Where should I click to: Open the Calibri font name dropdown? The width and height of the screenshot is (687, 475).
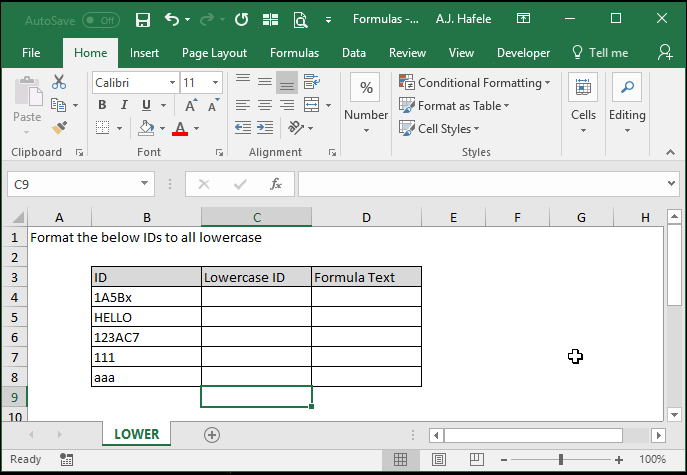172,82
